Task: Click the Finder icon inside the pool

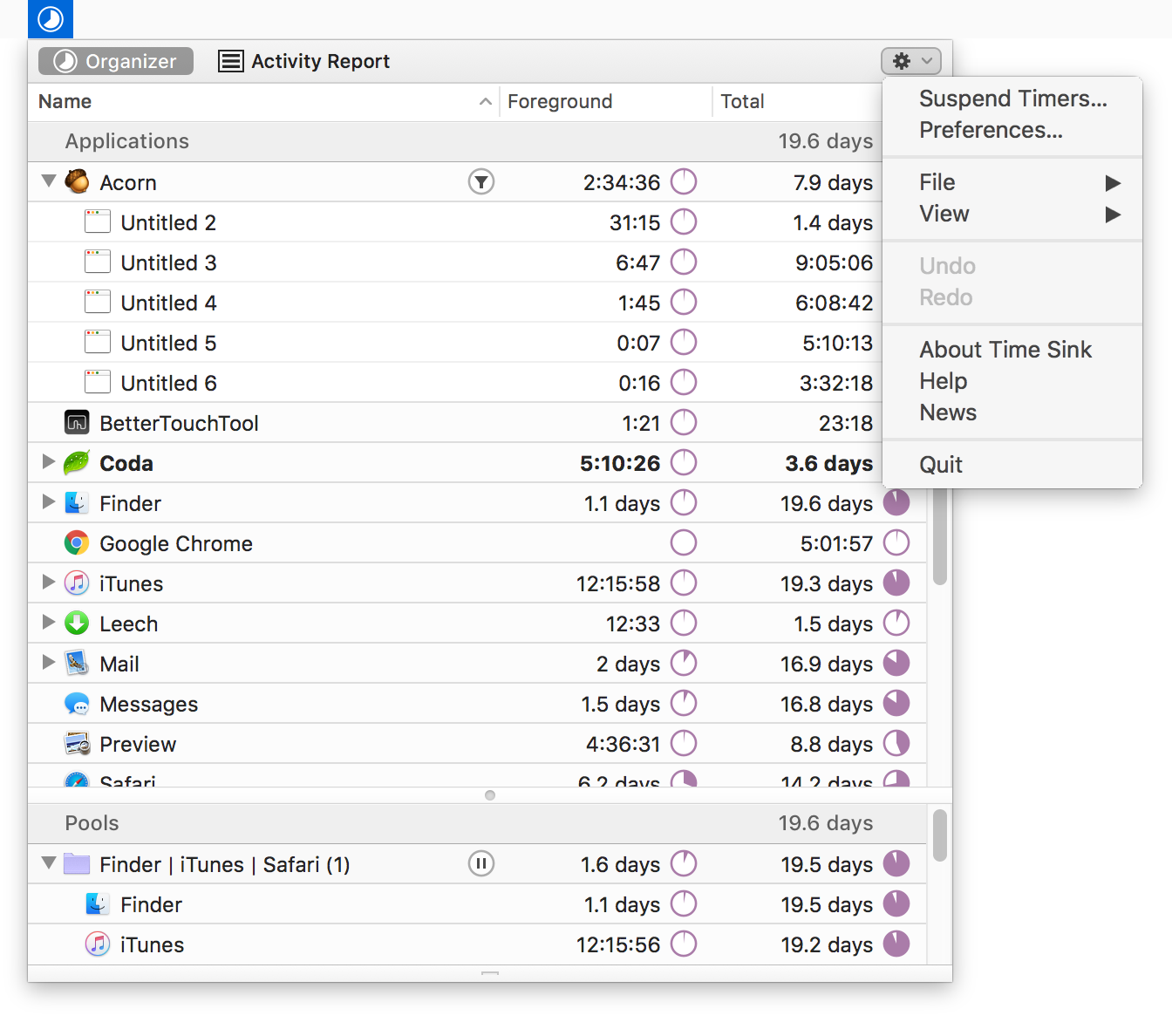Action: coord(98,903)
